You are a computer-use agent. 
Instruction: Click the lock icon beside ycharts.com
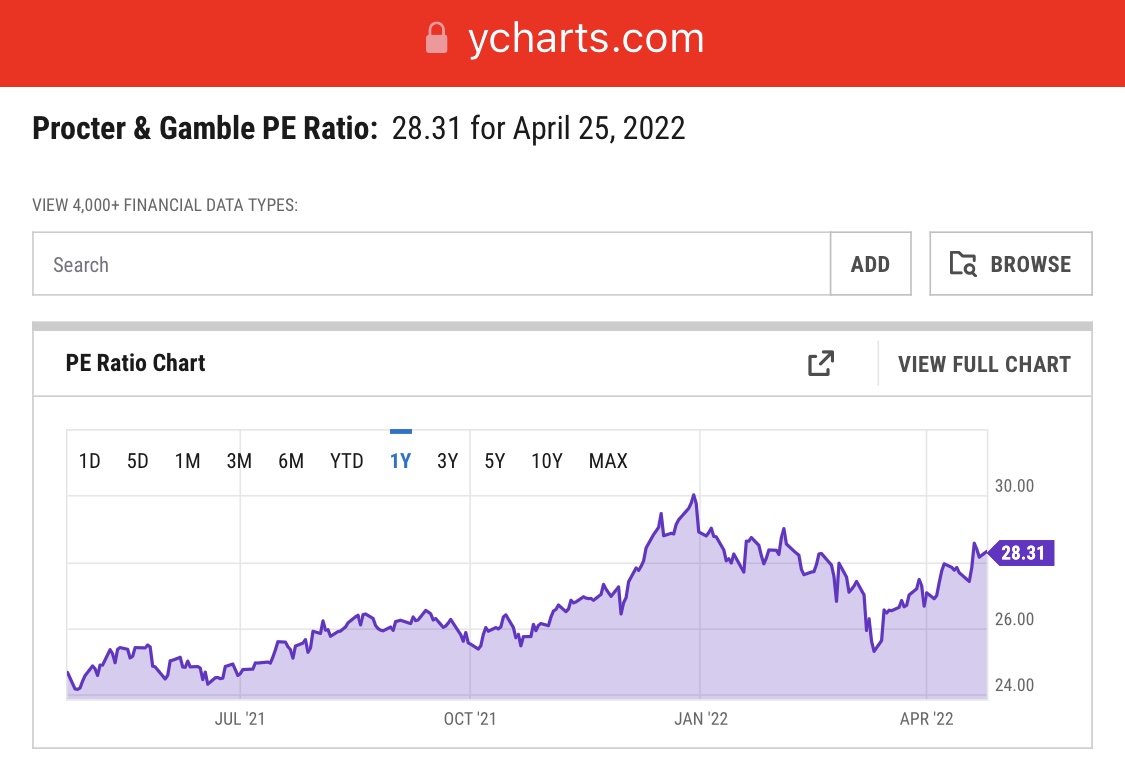(436, 39)
